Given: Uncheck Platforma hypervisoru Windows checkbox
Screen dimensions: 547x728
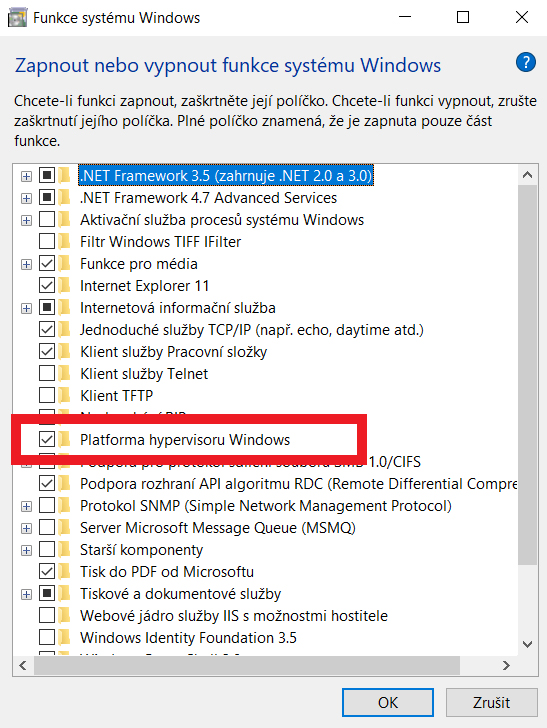Looking at the screenshot, I should [x=47, y=439].
